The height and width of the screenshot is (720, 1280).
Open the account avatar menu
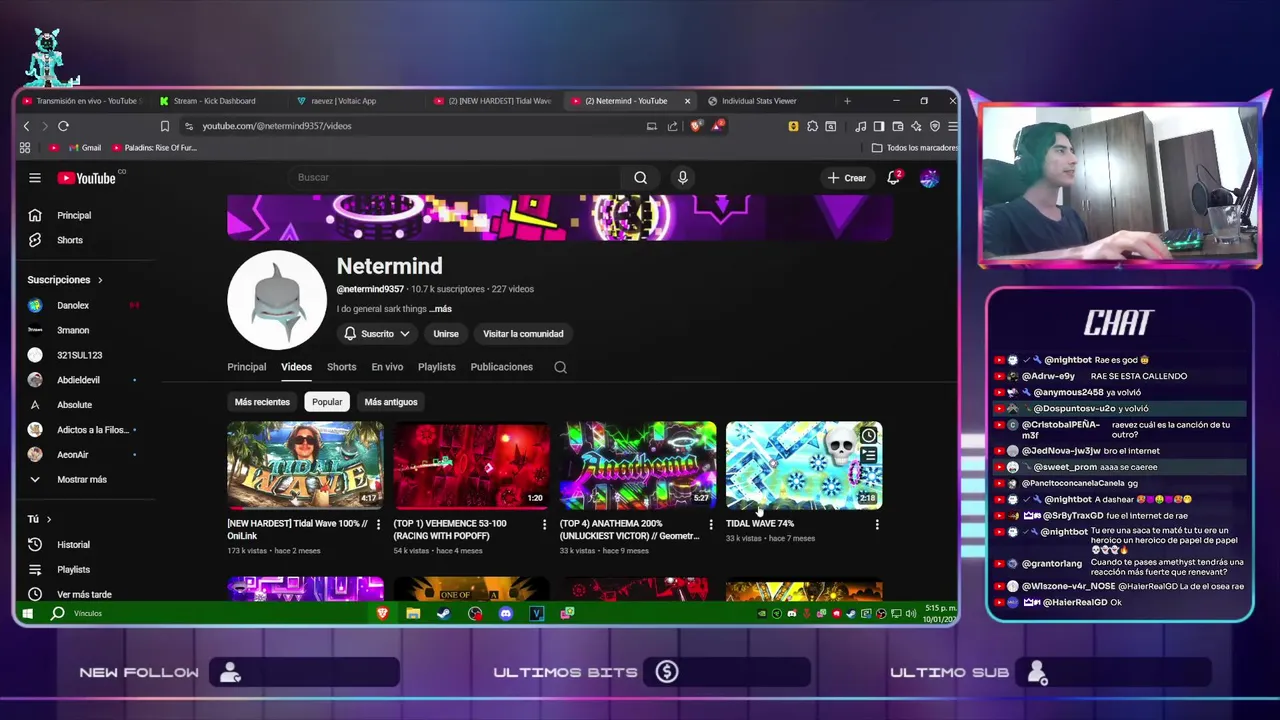(x=929, y=178)
